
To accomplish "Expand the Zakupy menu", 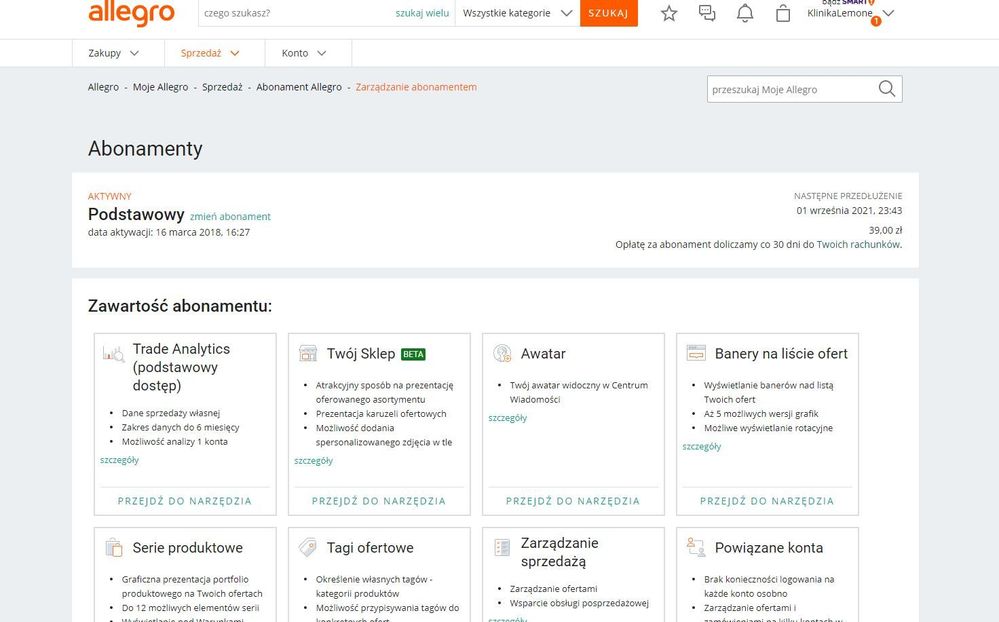I will [x=113, y=54].
